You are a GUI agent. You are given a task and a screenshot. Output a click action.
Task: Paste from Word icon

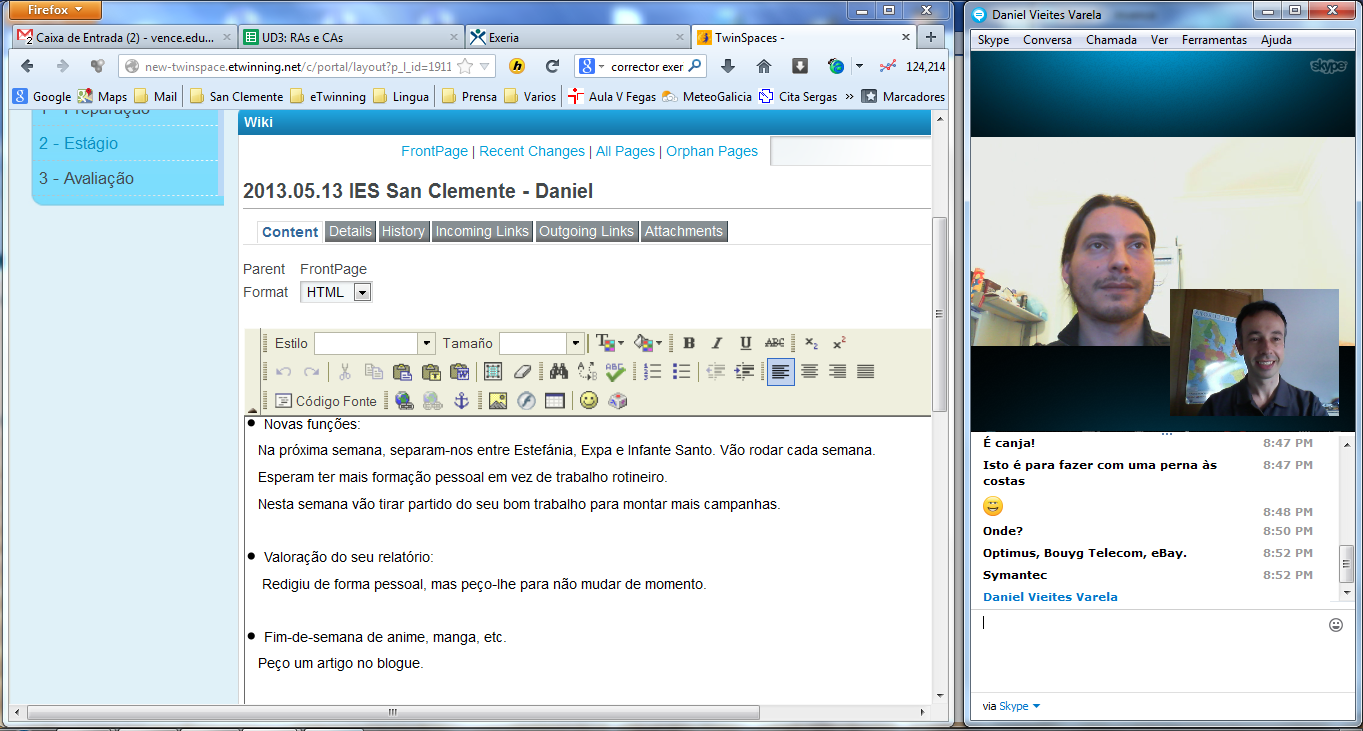pyautogui.click(x=460, y=372)
